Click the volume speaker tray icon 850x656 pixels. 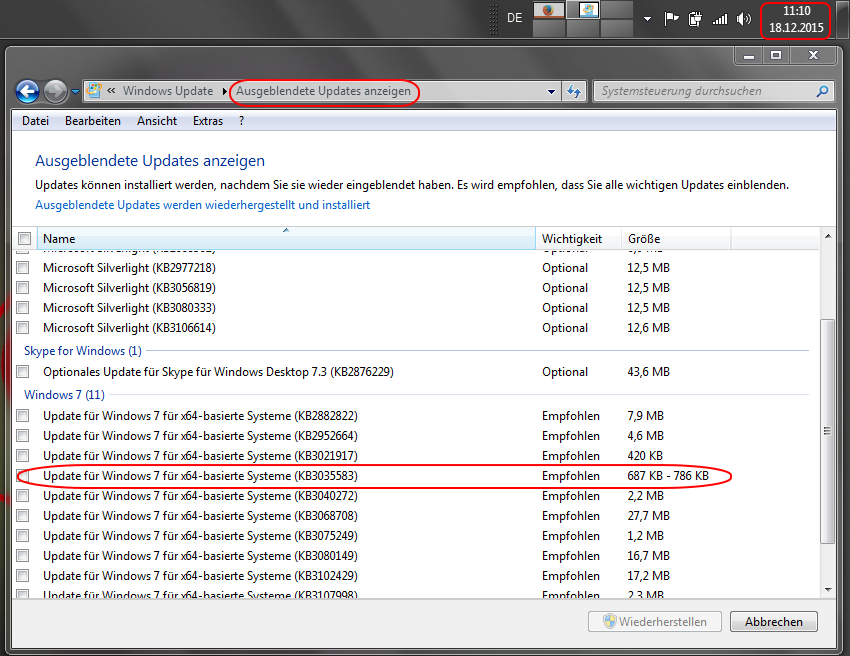click(743, 18)
